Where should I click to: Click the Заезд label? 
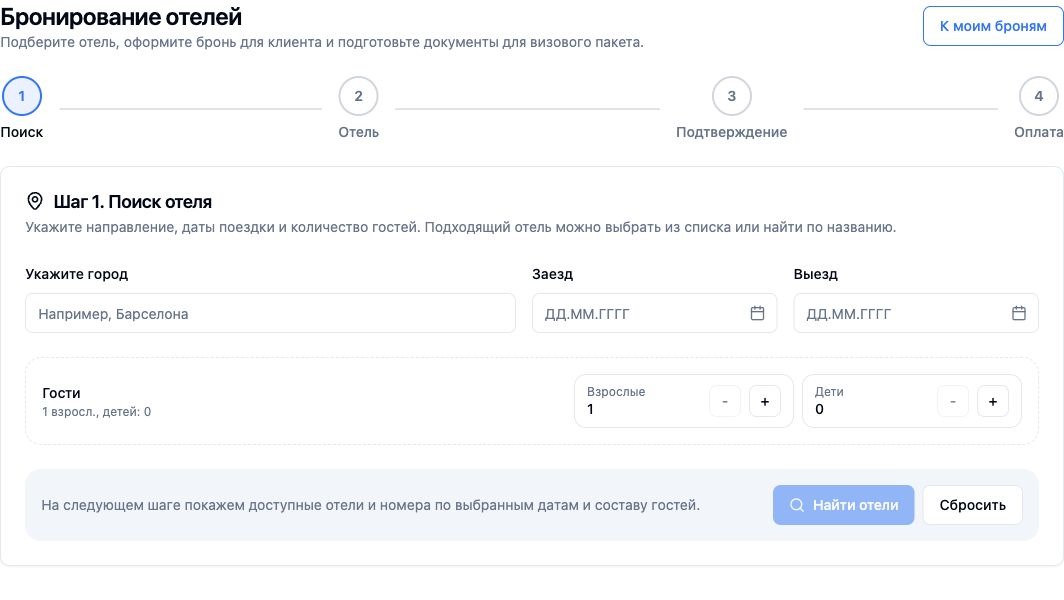coord(552,274)
